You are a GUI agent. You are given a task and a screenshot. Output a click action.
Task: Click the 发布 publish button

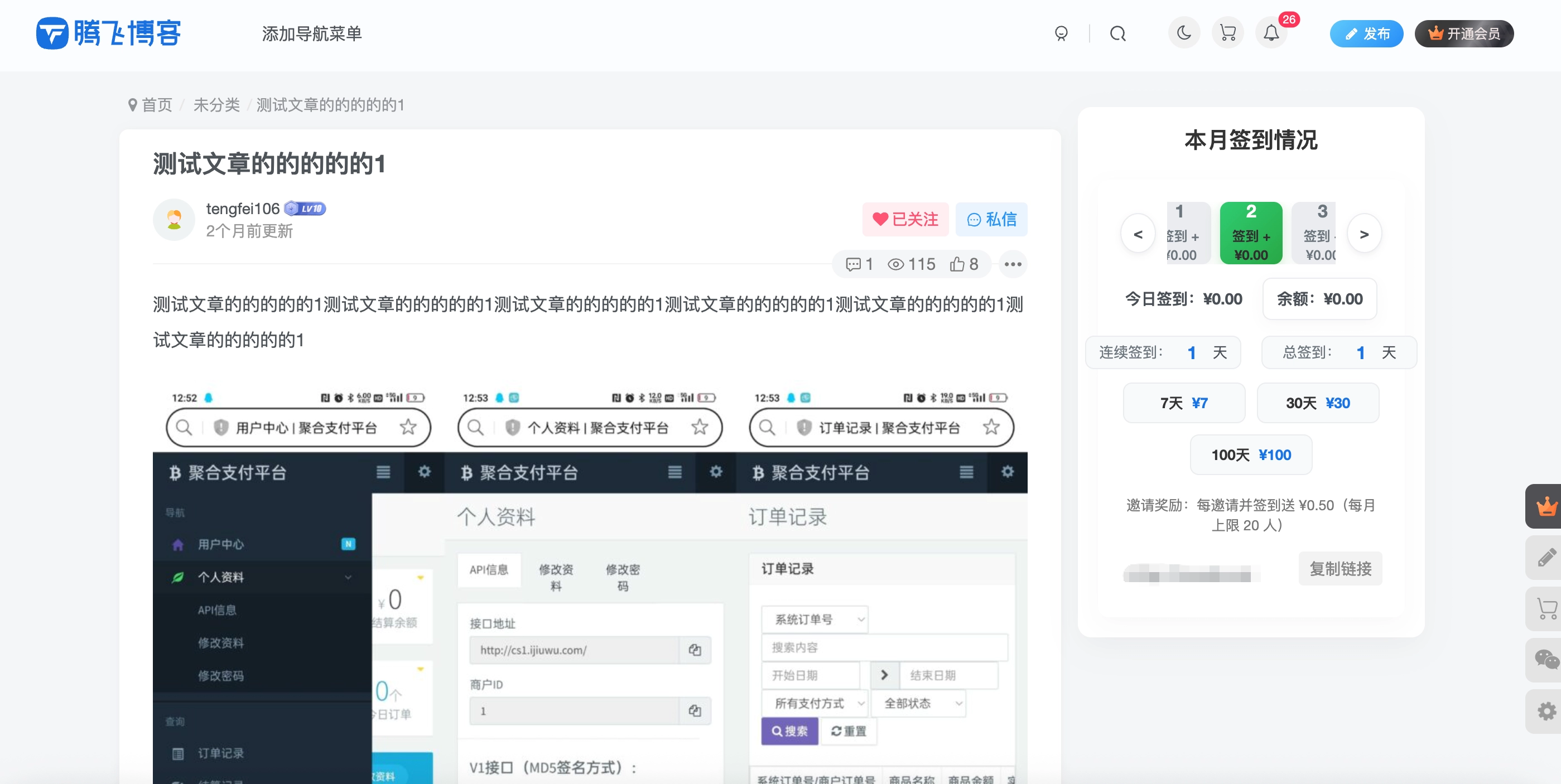1366,34
